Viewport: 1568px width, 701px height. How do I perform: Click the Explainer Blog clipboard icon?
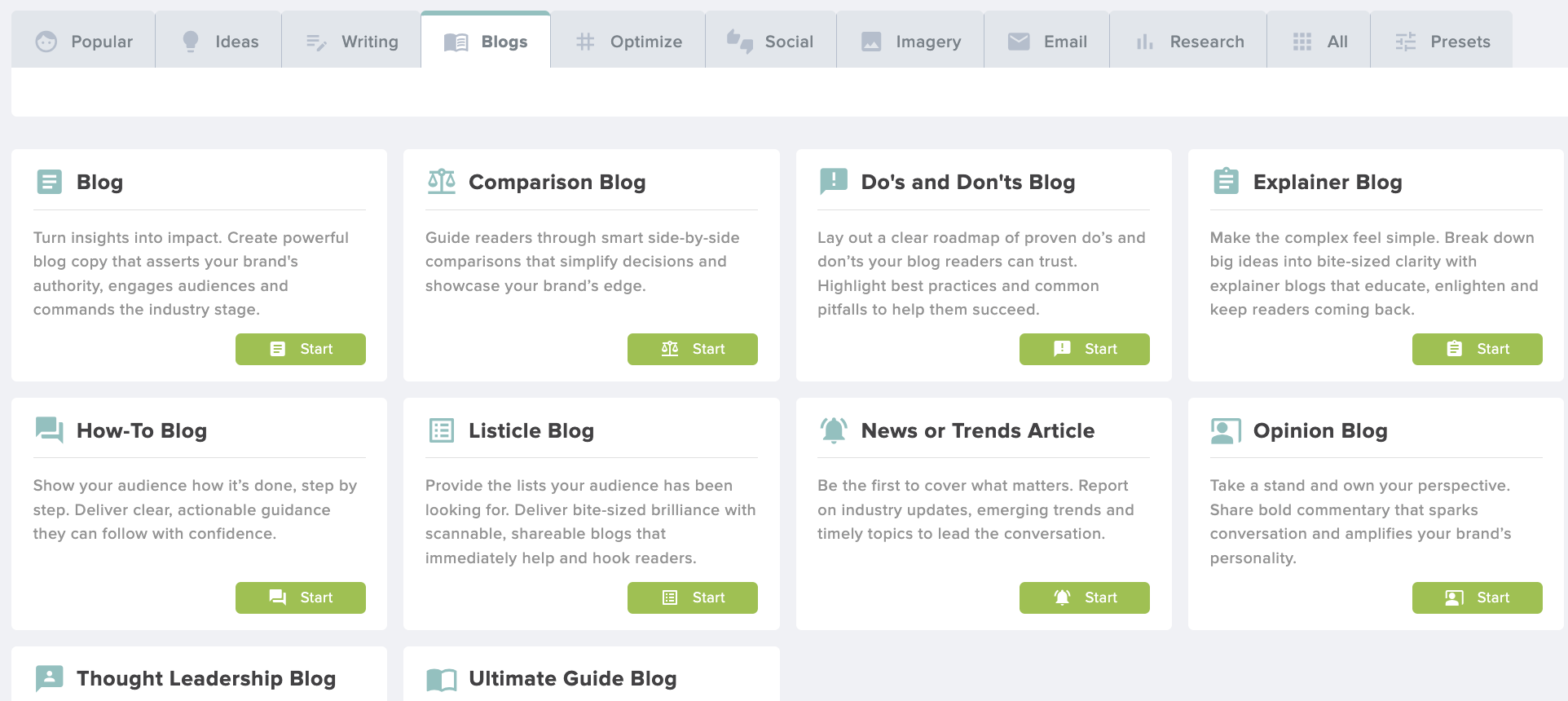(1226, 181)
